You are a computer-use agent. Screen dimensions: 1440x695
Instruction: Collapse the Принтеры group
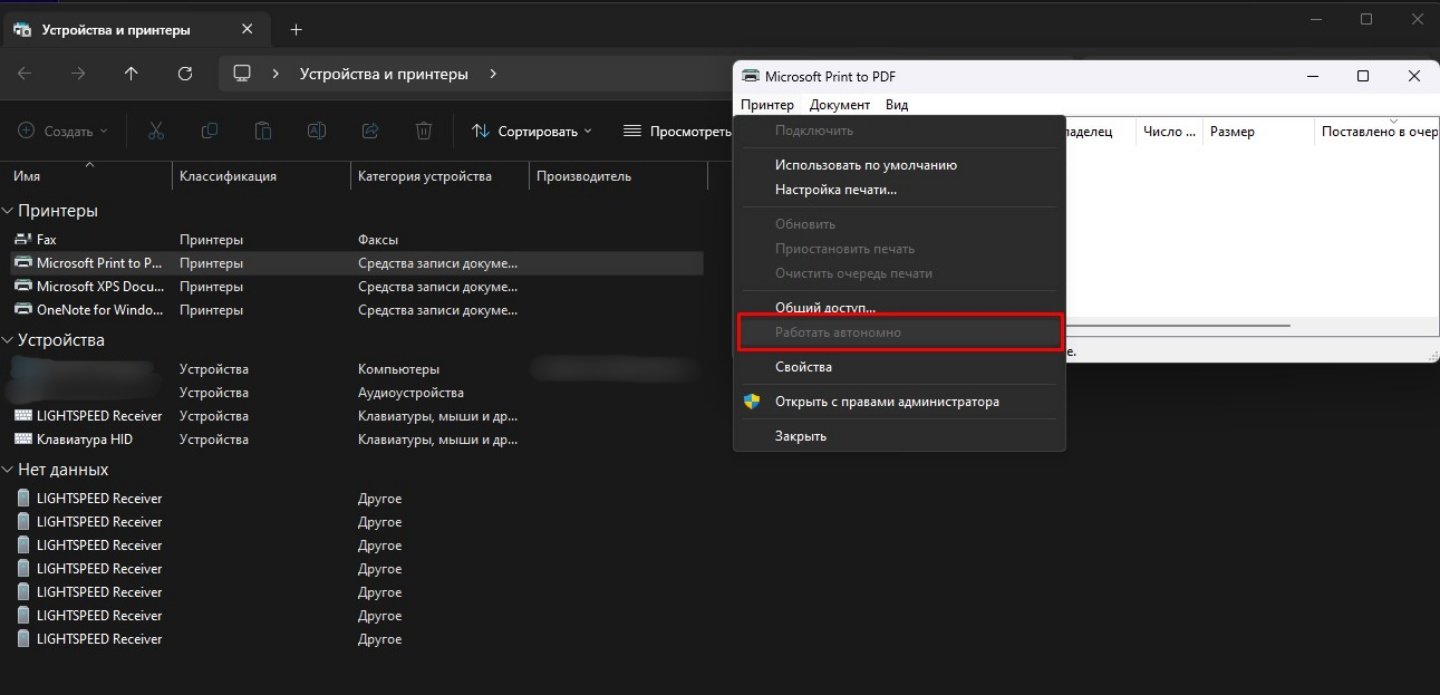pos(8,211)
